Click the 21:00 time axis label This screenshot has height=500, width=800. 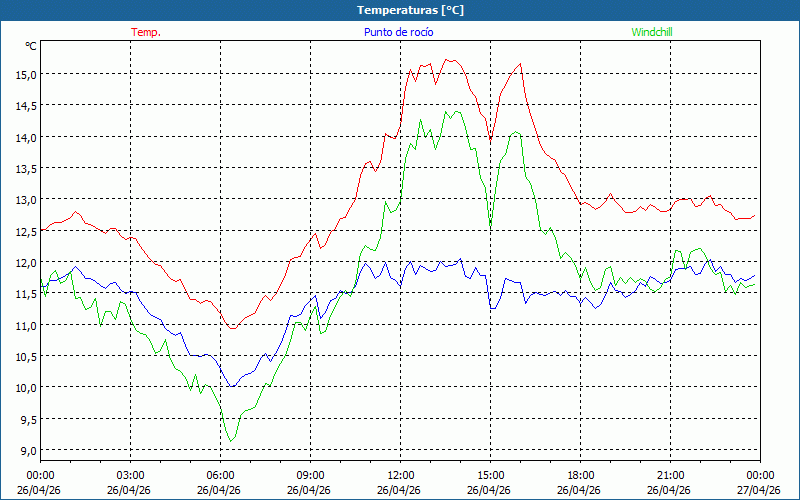tap(670, 475)
